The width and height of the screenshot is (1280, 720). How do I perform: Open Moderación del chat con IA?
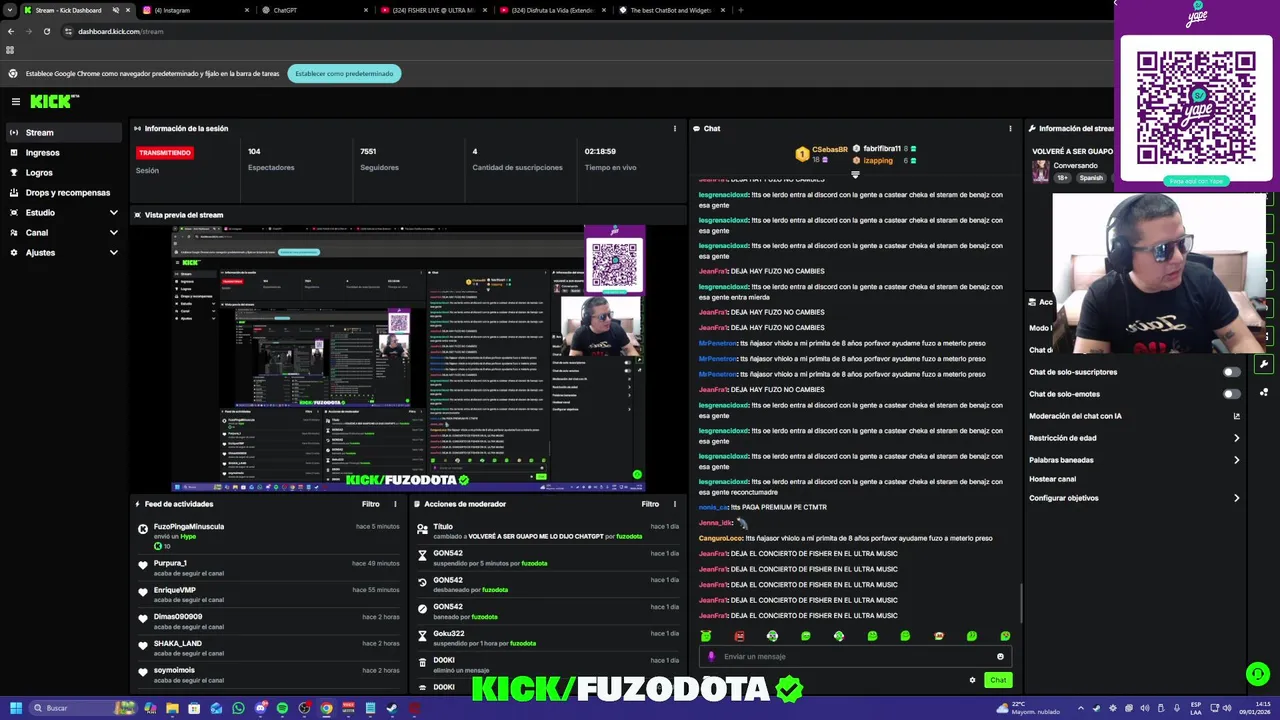[x=1135, y=416]
